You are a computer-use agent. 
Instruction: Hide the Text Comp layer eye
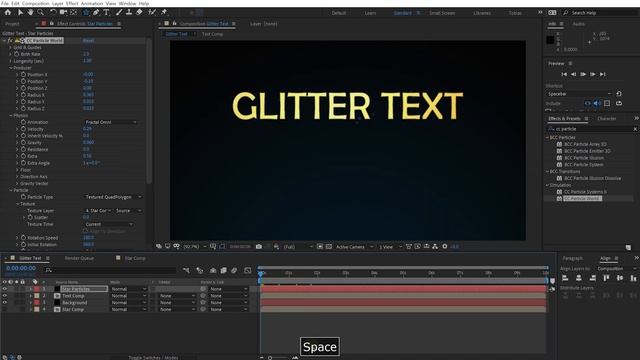[x=5, y=296]
